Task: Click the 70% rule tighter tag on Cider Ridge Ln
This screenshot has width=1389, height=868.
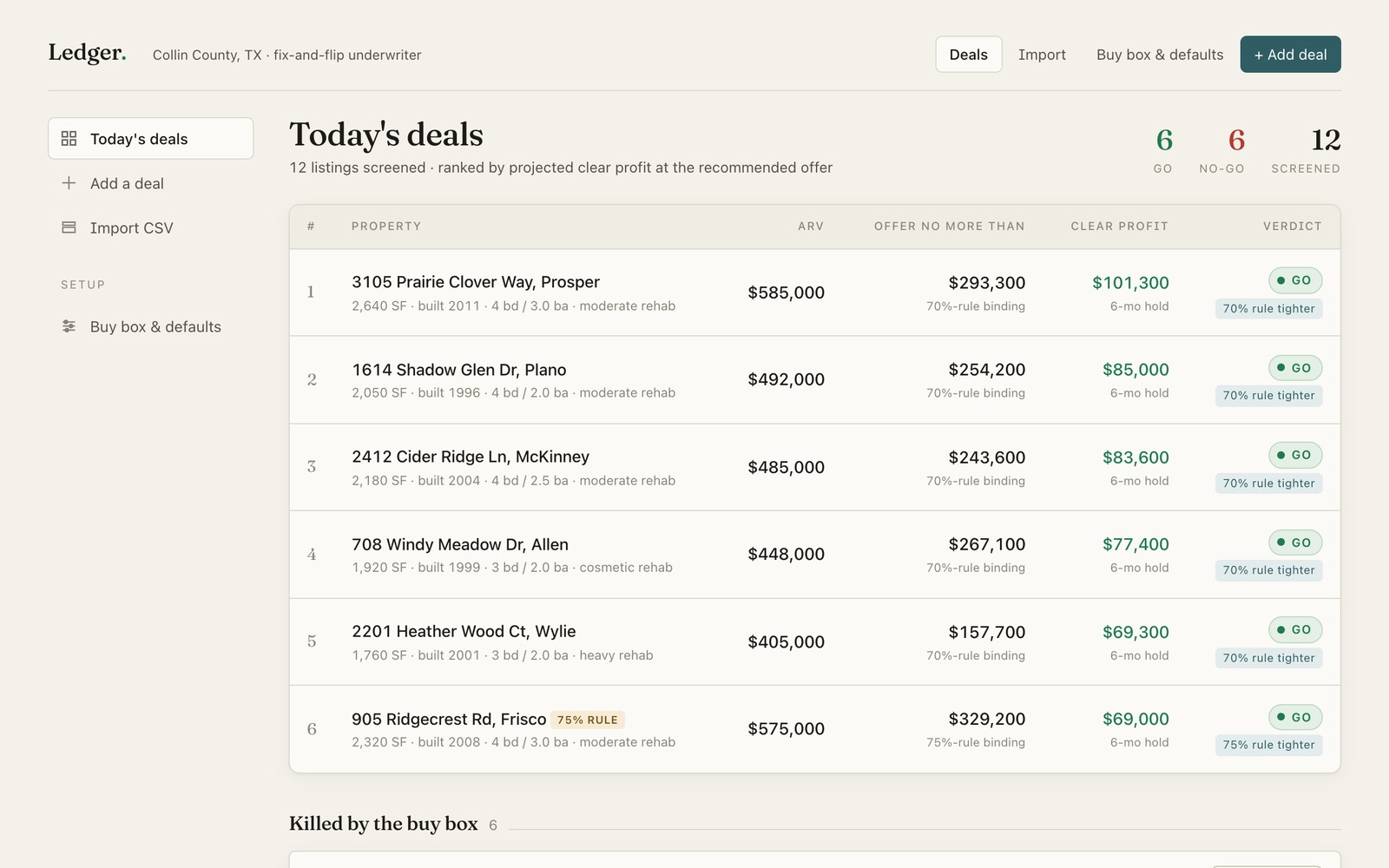Action: 1269,483
